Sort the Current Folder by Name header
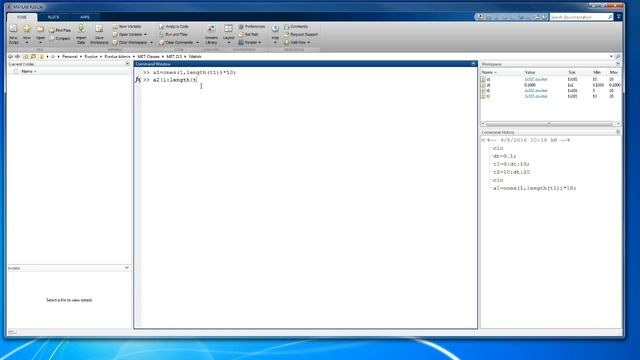Image resolution: width=640 pixels, height=360 pixels. [x=29, y=71]
